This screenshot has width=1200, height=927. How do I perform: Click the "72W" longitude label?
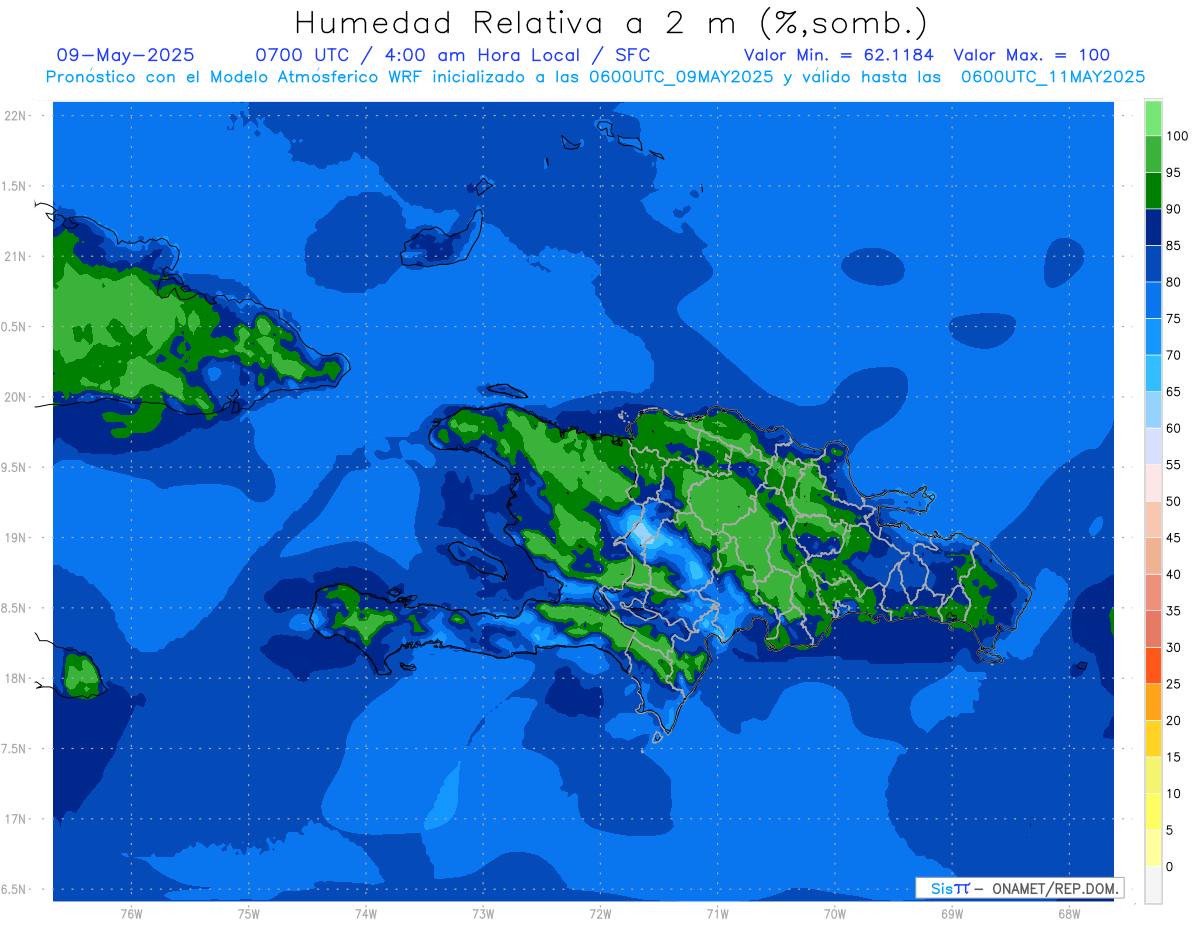point(600,914)
